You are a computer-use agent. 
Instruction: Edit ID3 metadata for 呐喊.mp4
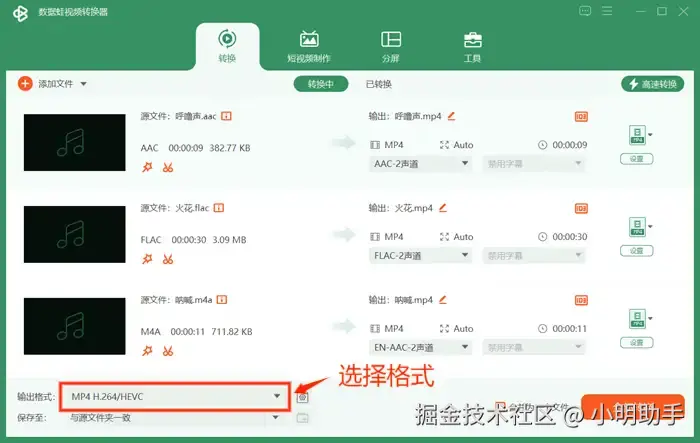tap(581, 300)
